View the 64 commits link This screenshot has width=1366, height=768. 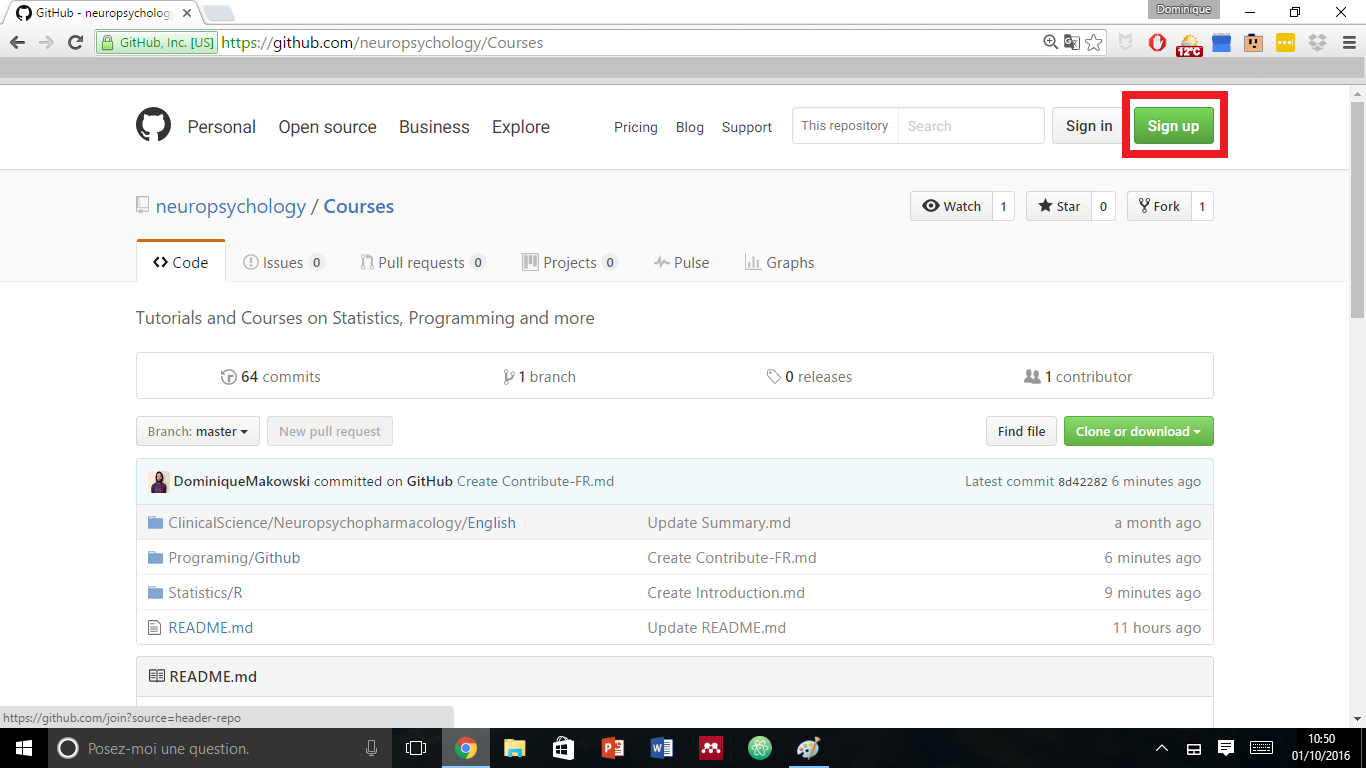(x=271, y=377)
